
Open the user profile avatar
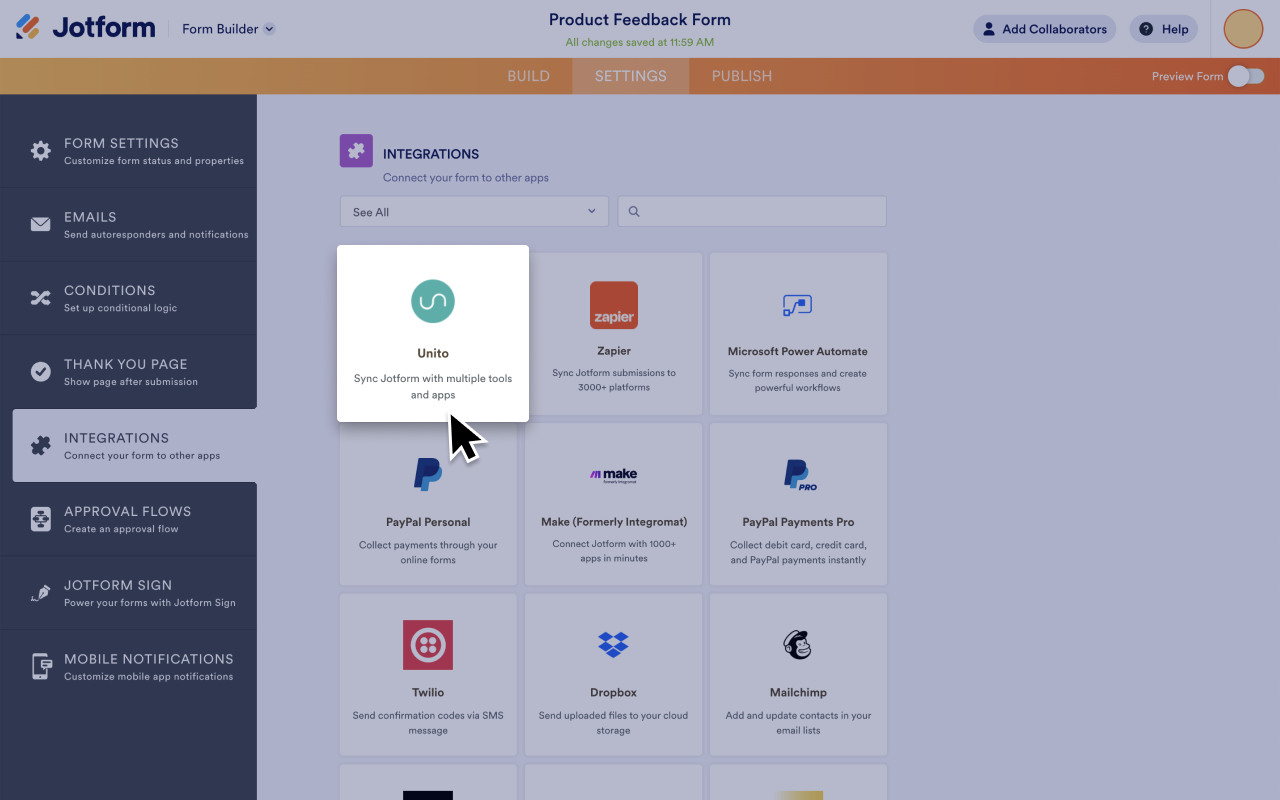click(1243, 29)
